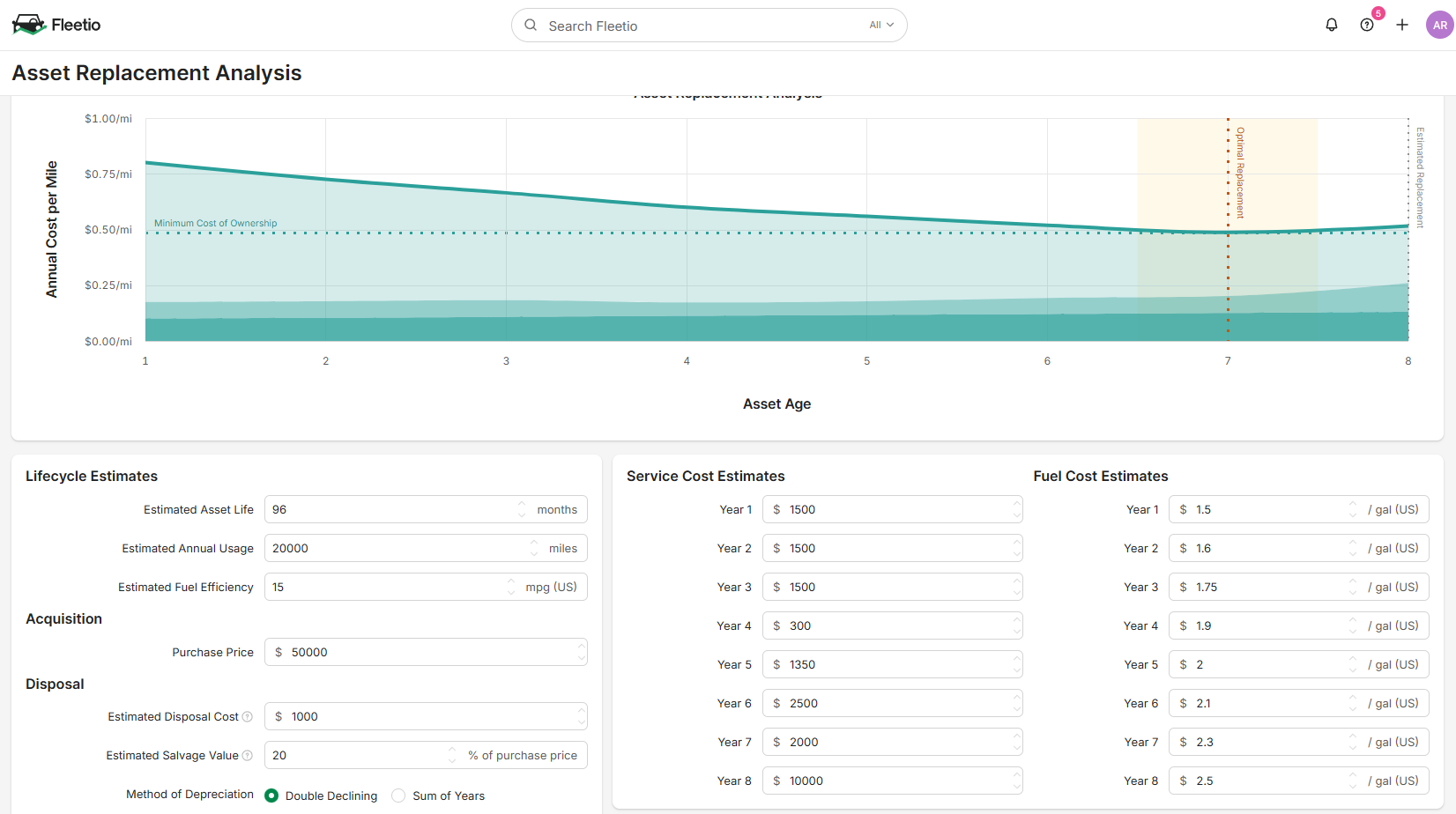
Task: Open the help question mark icon
Action: click(x=1366, y=25)
